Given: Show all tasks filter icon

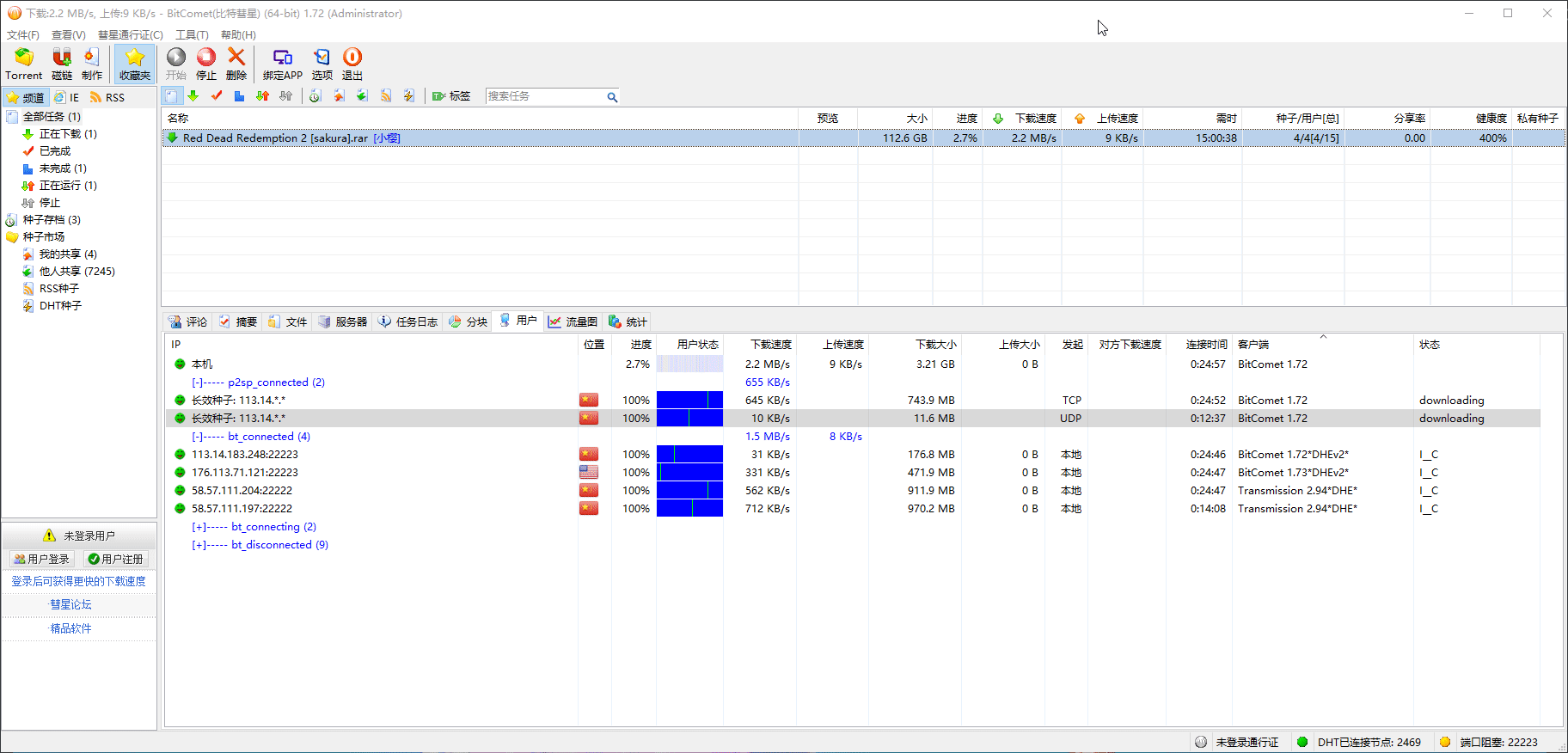Looking at the screenshot, I should (x=172, y=96).
